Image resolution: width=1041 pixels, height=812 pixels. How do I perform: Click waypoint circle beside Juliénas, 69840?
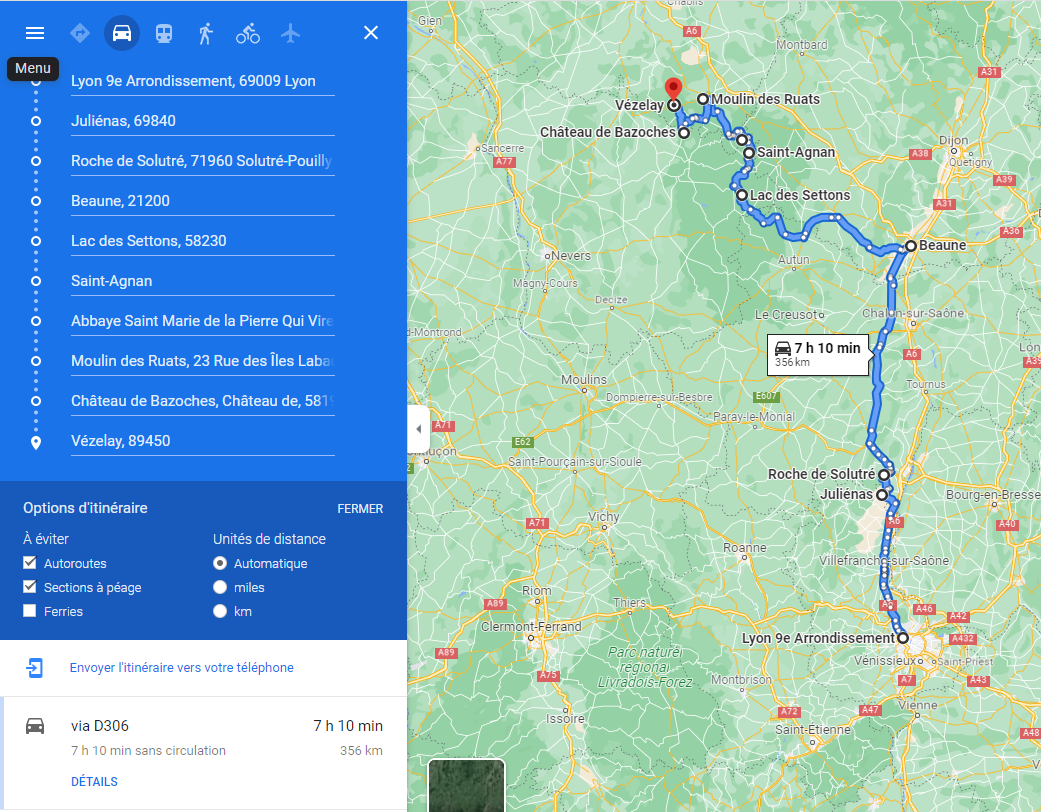(x=36, y=121)
